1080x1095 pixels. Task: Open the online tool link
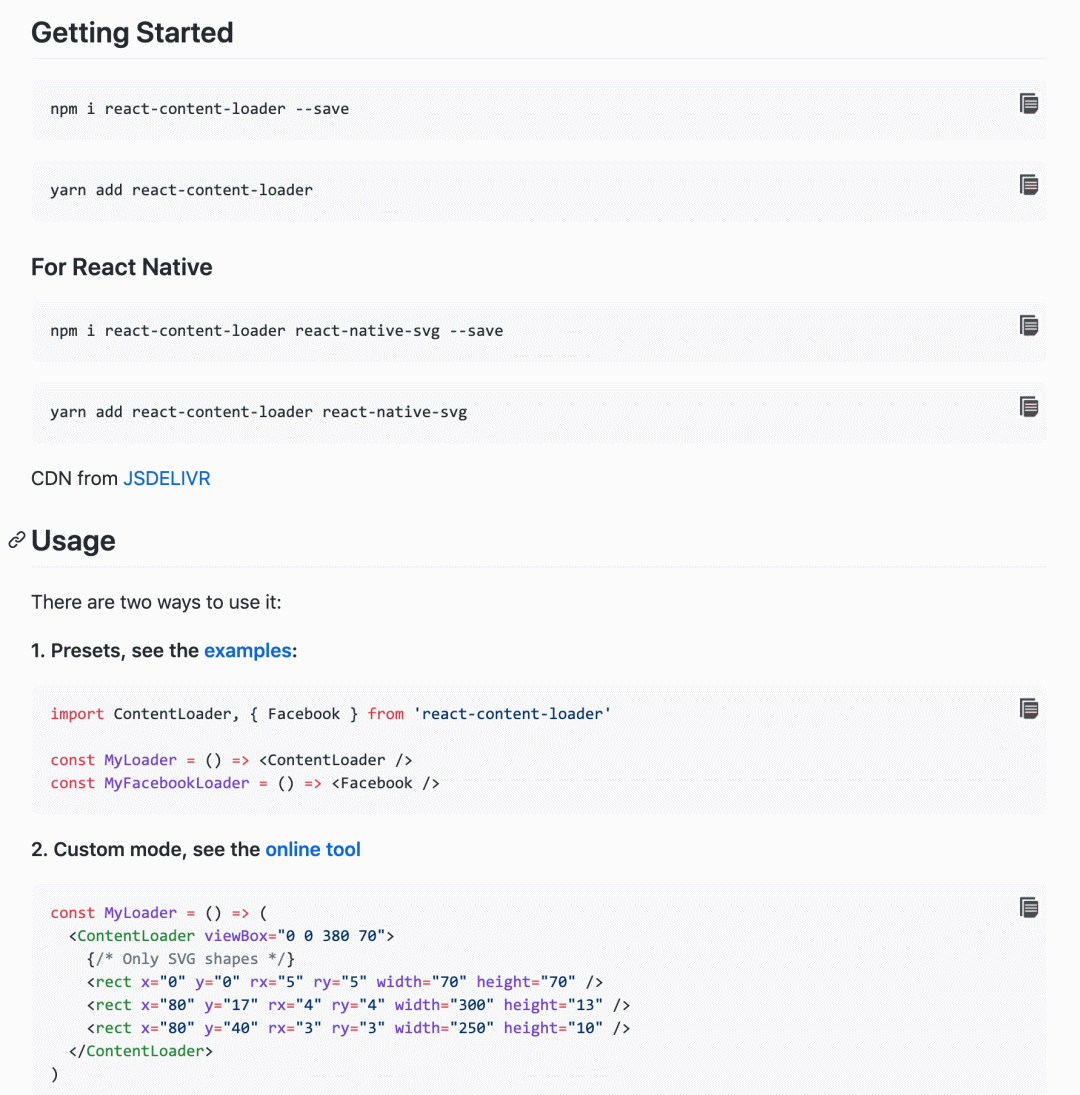(312, 850)
